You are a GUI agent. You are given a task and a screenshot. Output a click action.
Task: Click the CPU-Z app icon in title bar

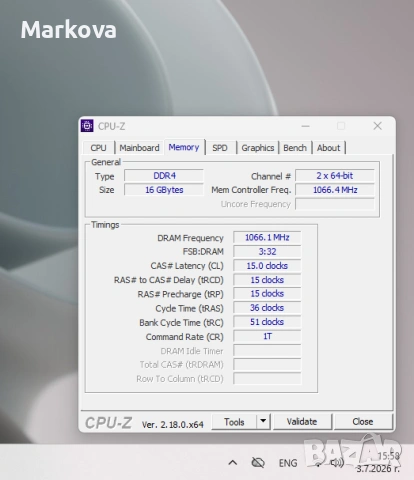pos(87,126)
